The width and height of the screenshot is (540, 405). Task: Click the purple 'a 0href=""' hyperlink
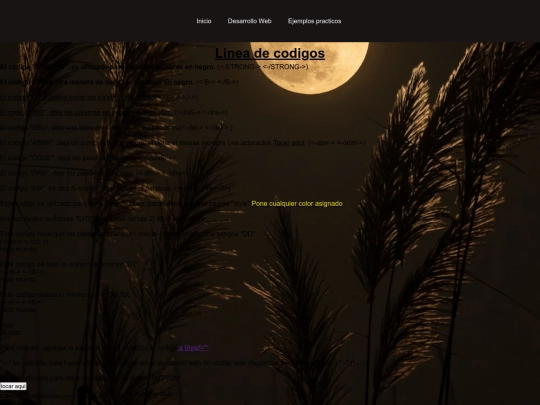point(194,348)
